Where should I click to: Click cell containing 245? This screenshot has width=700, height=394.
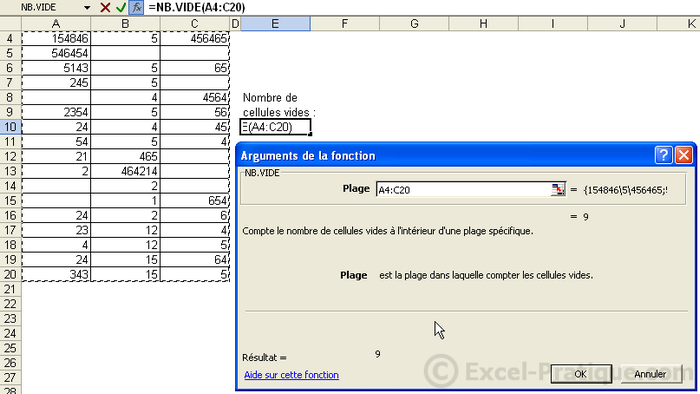click(x=56, y=83)
